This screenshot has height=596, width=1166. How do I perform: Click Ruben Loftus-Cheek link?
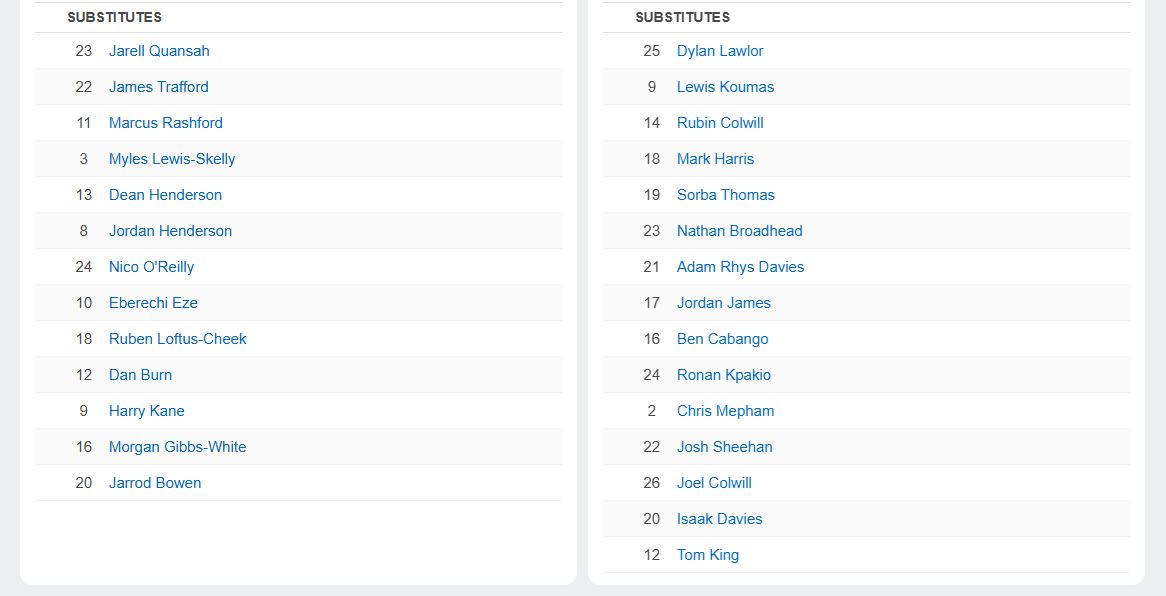(x=177, y=339)
